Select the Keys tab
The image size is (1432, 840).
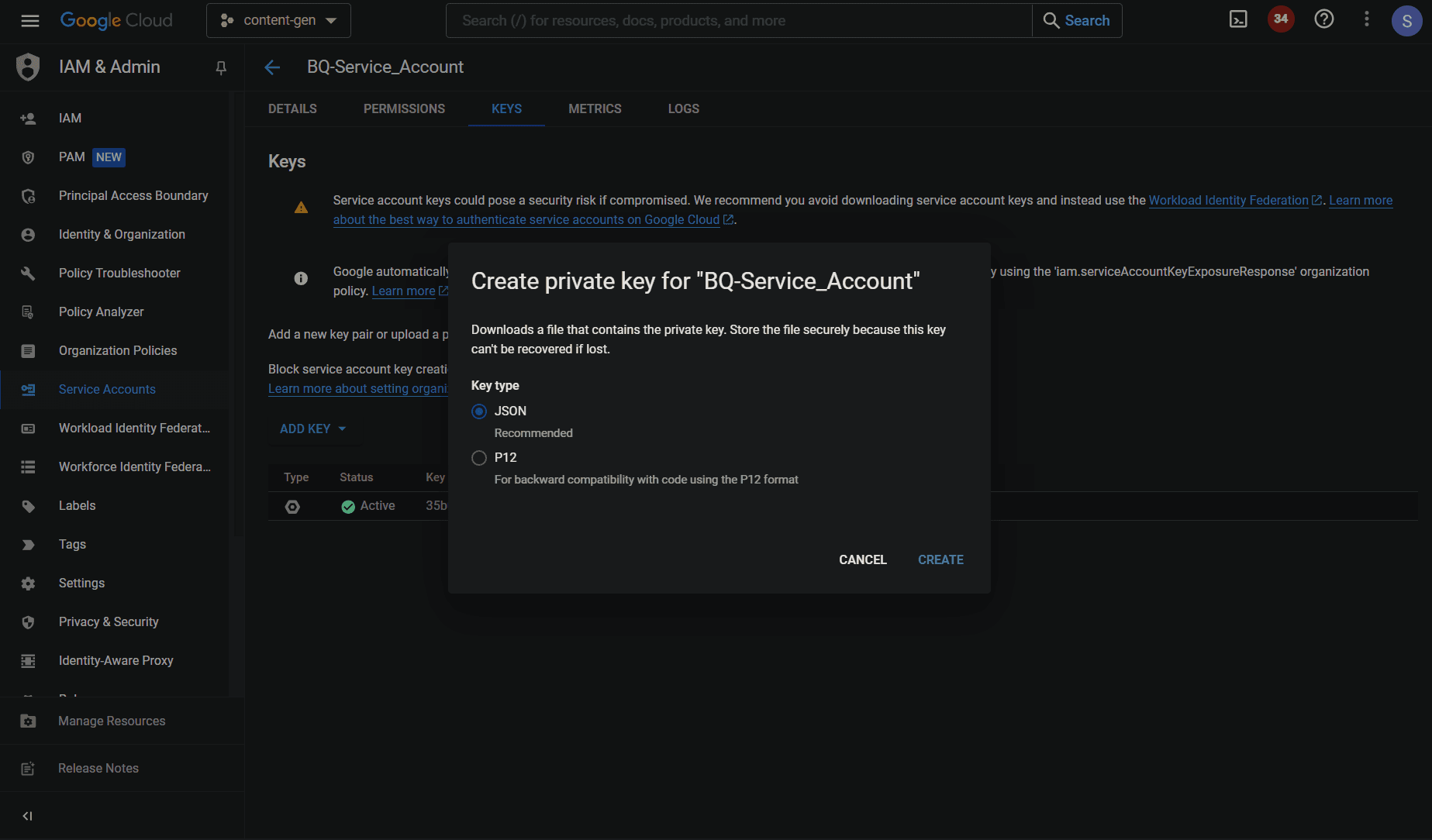pos(506,109)
